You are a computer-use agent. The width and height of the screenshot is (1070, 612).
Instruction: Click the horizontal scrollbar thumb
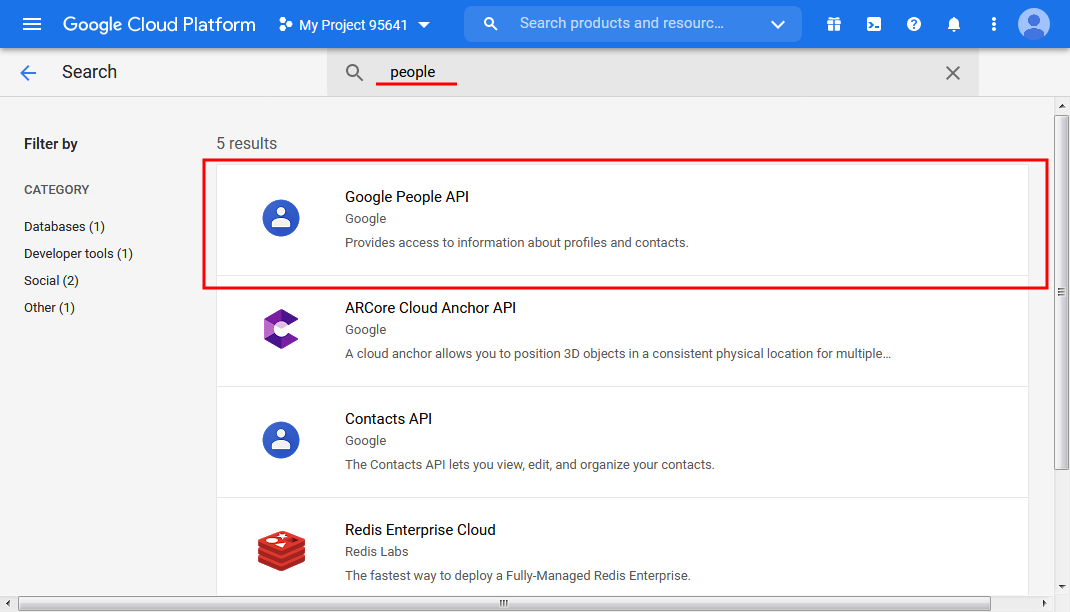(504, 604)
